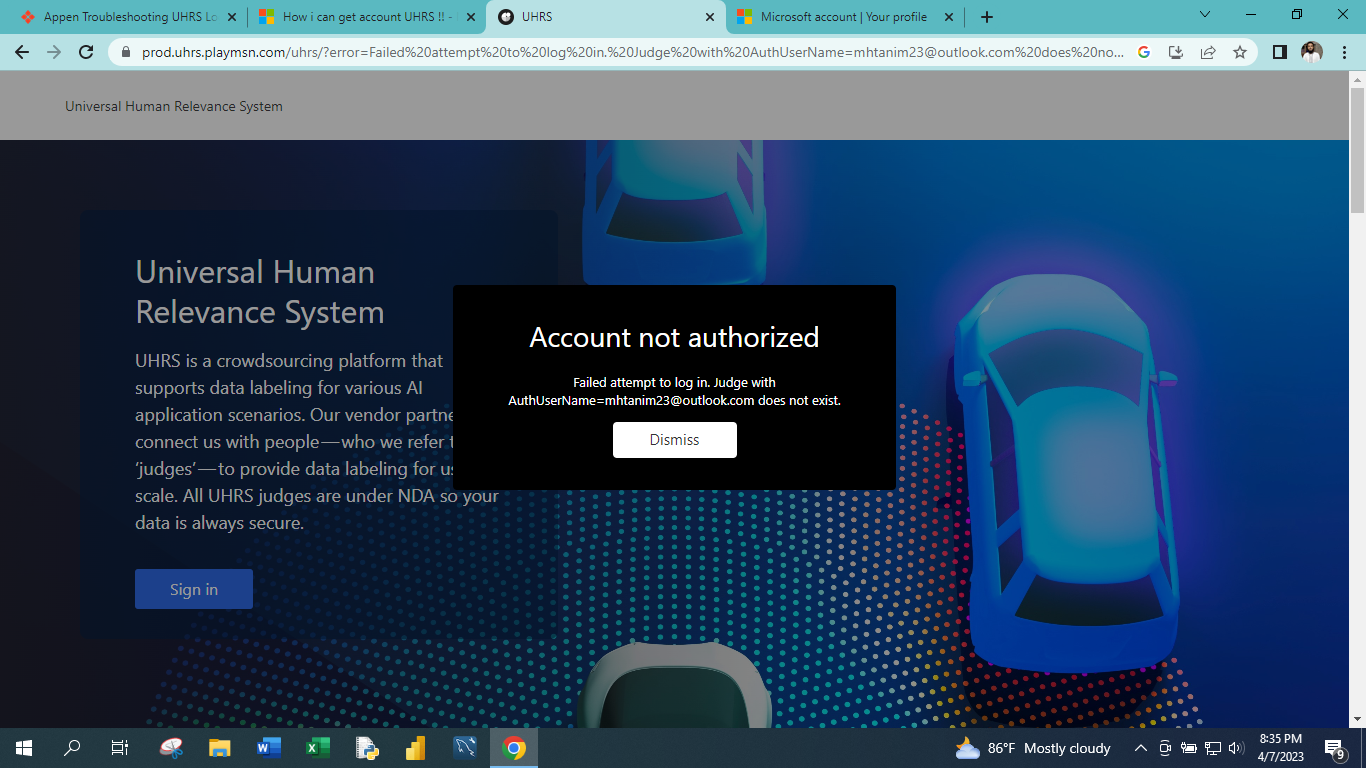This screenshot has width=1366, height=768.
Task: Open Windows taskbar search
Action: tap(72, 748)
